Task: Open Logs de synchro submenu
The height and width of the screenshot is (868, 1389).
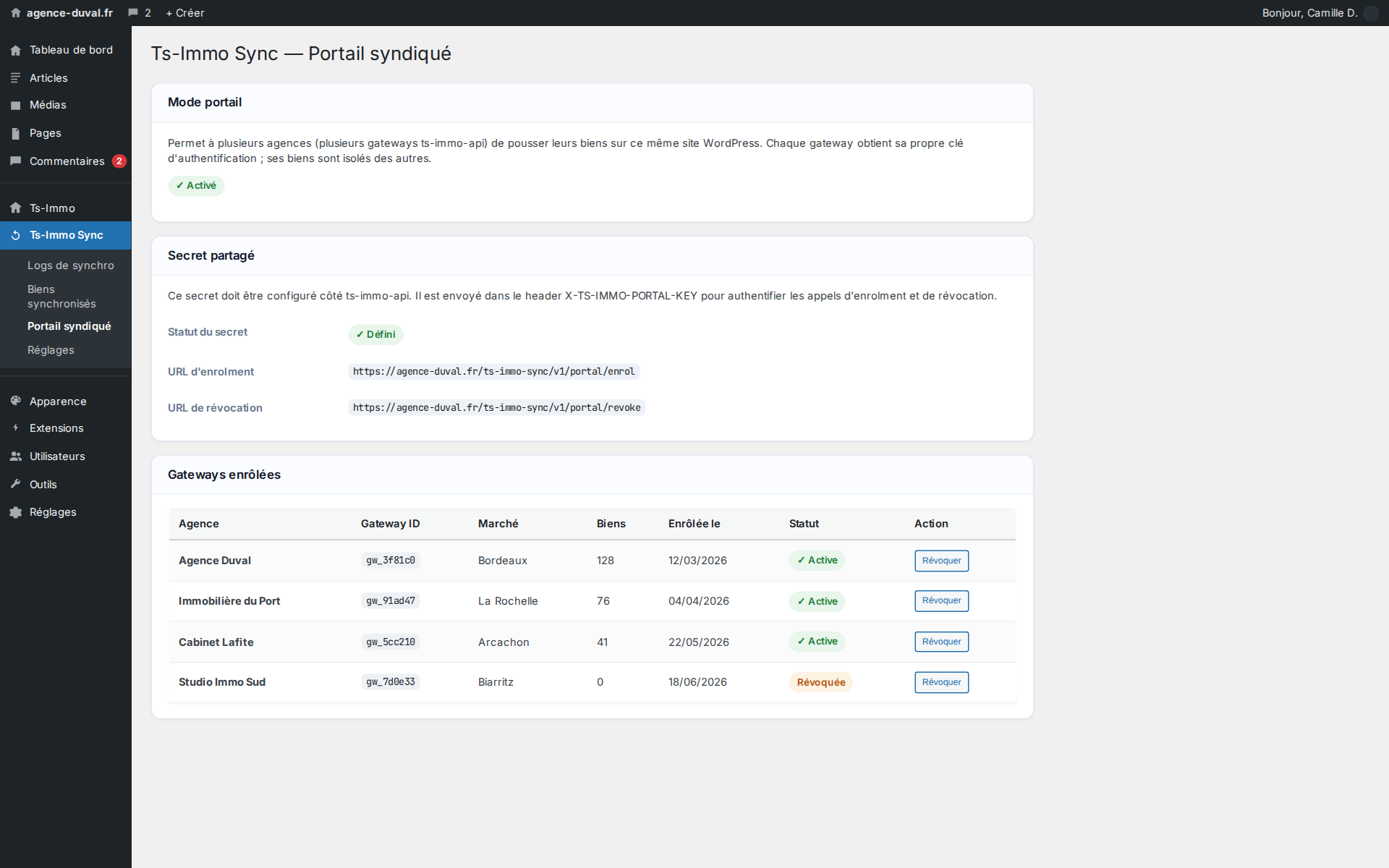Action: tap(71, 265)
